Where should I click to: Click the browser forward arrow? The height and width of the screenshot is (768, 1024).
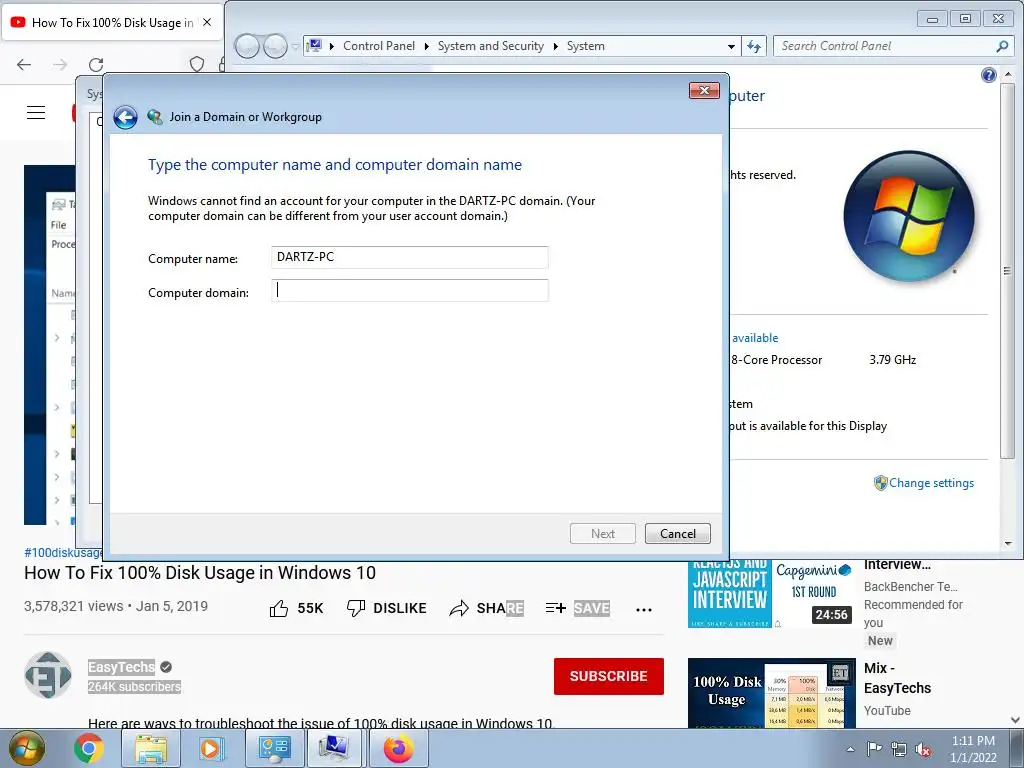(x=60, y=64)
